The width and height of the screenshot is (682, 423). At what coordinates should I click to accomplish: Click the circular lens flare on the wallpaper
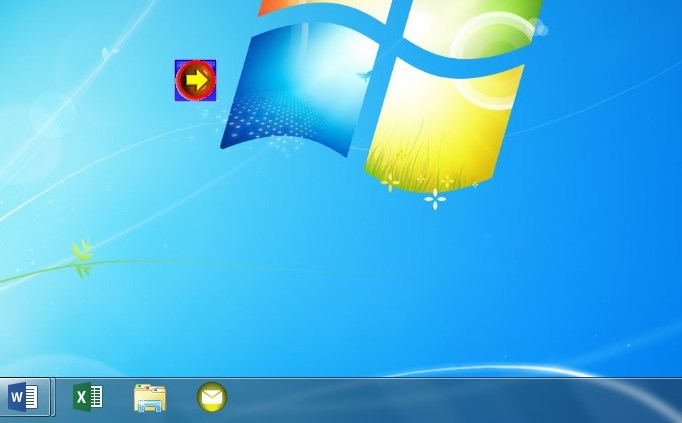click(x=492, y=55)
